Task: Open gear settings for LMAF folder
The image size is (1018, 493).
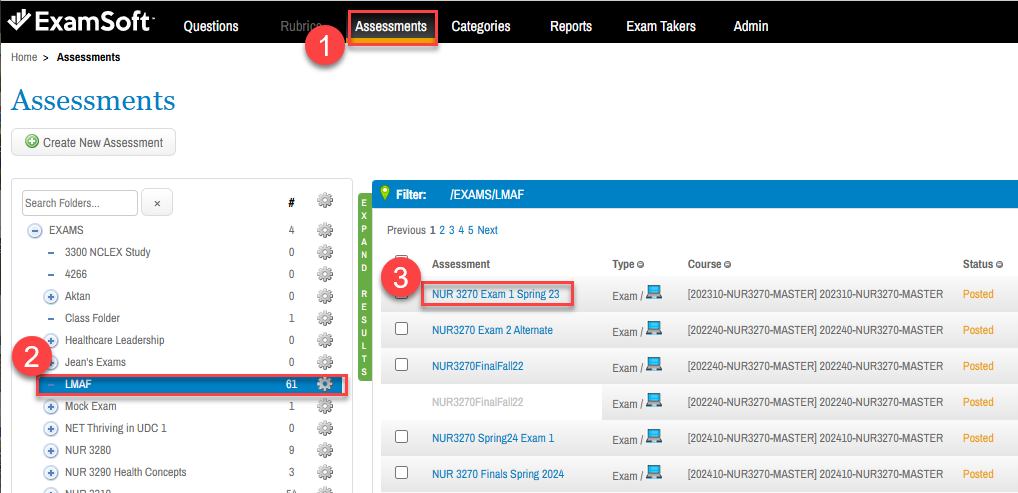Action: coord(325,384)
